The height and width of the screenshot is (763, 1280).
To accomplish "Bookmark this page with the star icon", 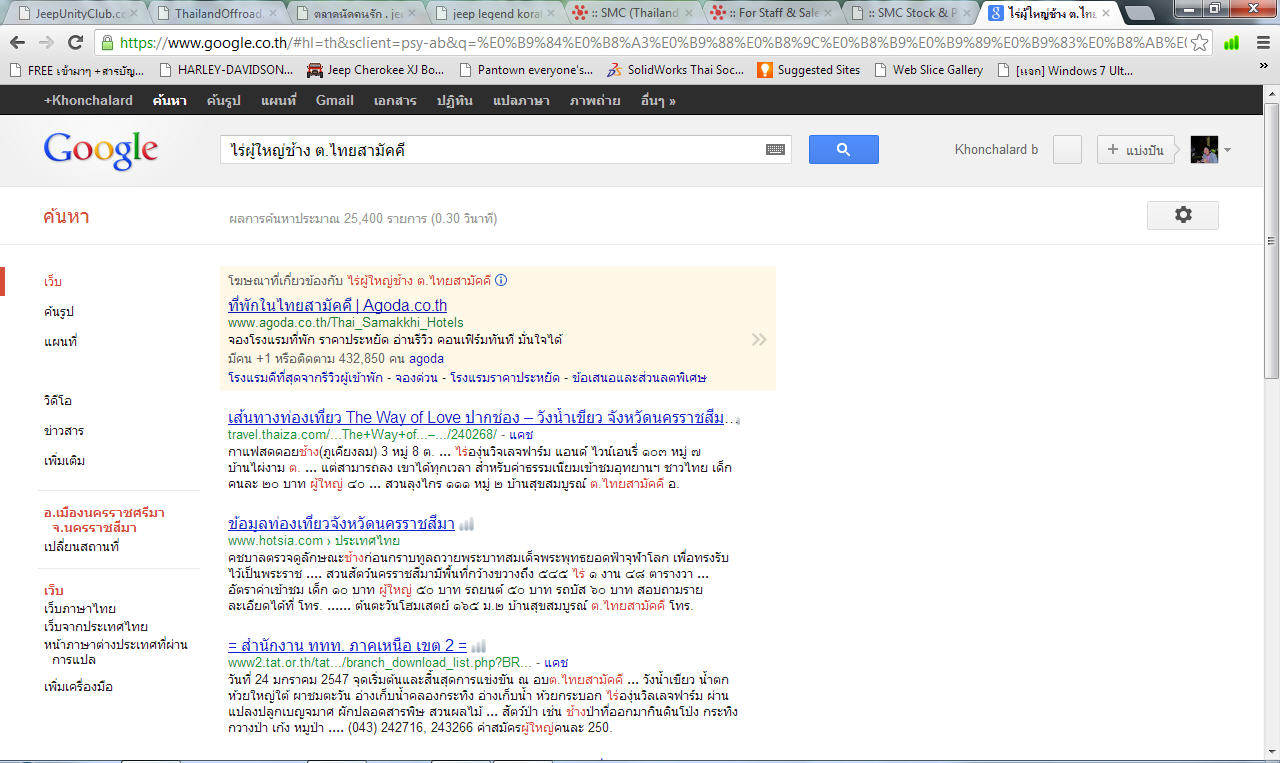I will click(1199, 43).
